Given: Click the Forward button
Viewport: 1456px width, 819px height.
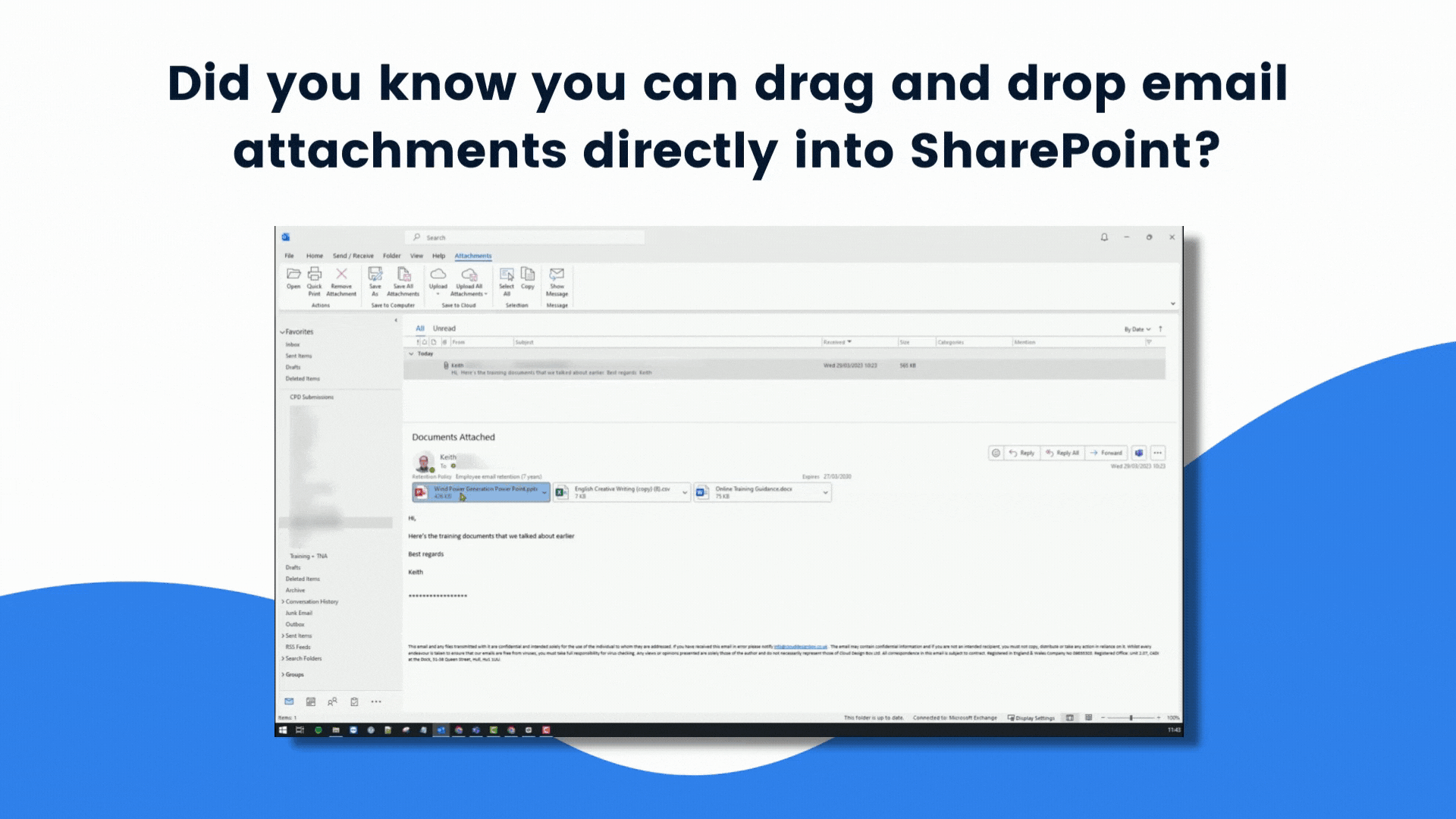Looking at the screenshot, I should coord(1106,453).
